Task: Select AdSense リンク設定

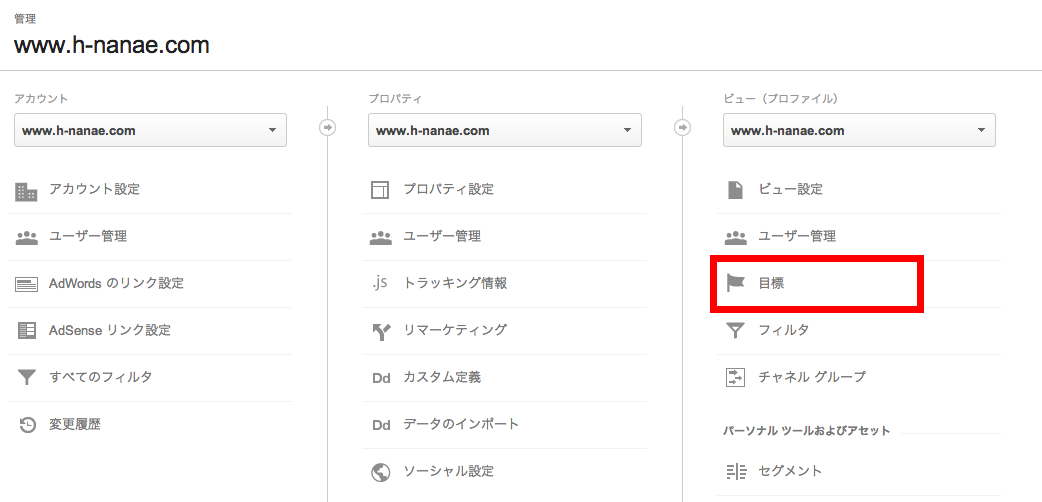Action: pos(110,330)
